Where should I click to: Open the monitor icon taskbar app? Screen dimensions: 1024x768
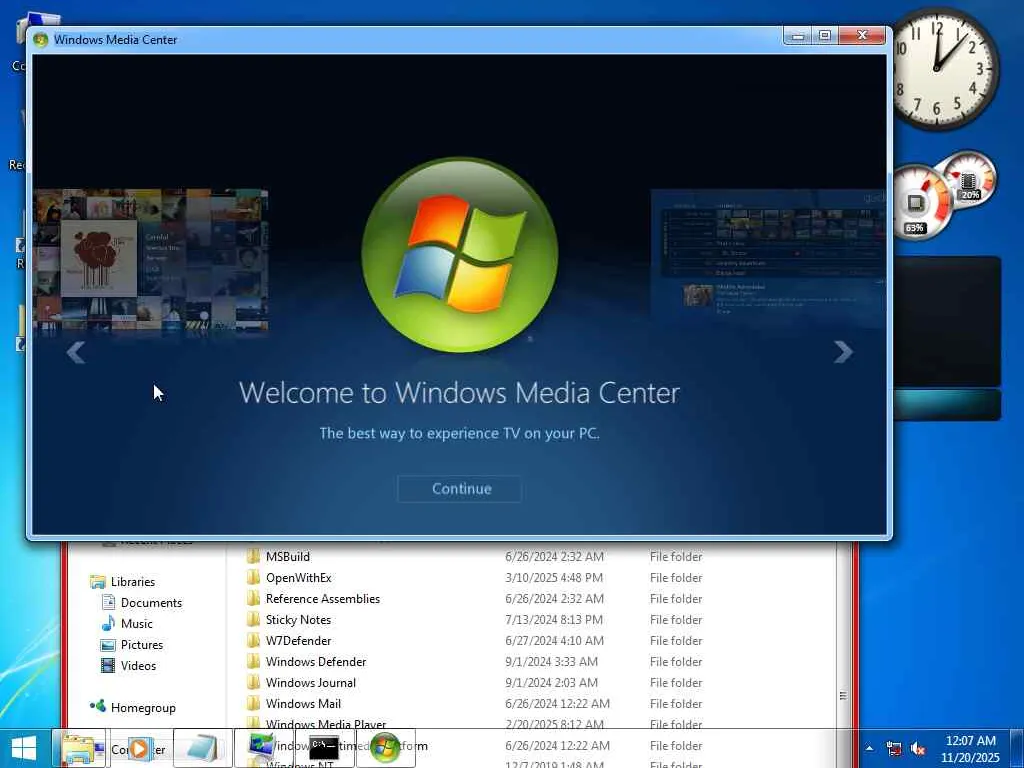coord(263,748)
